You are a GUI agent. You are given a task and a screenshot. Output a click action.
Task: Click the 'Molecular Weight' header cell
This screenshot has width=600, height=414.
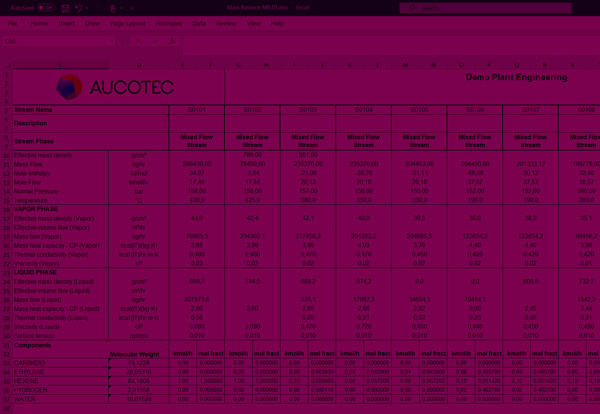pyautogui.click(x=134, y=354)
